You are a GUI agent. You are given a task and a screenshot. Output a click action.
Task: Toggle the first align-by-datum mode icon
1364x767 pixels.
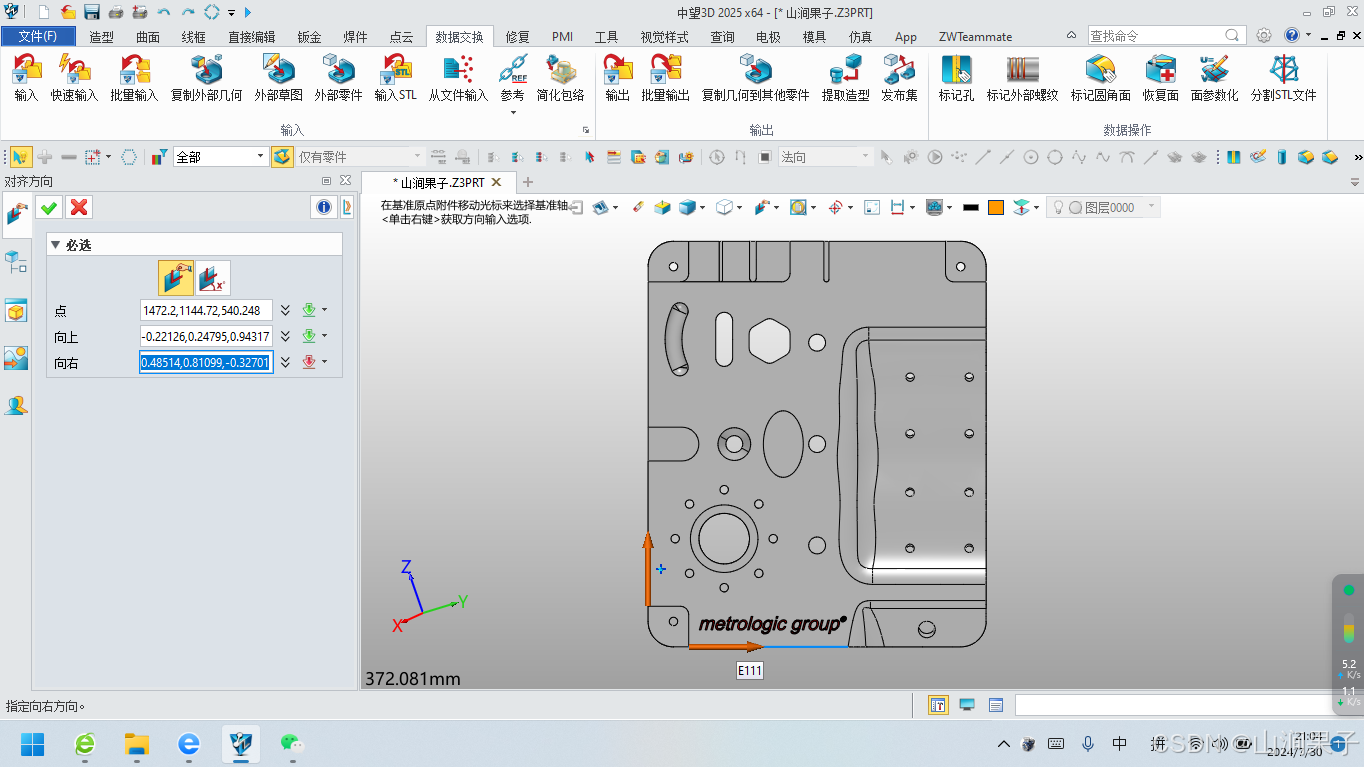(x=175, y=276)
